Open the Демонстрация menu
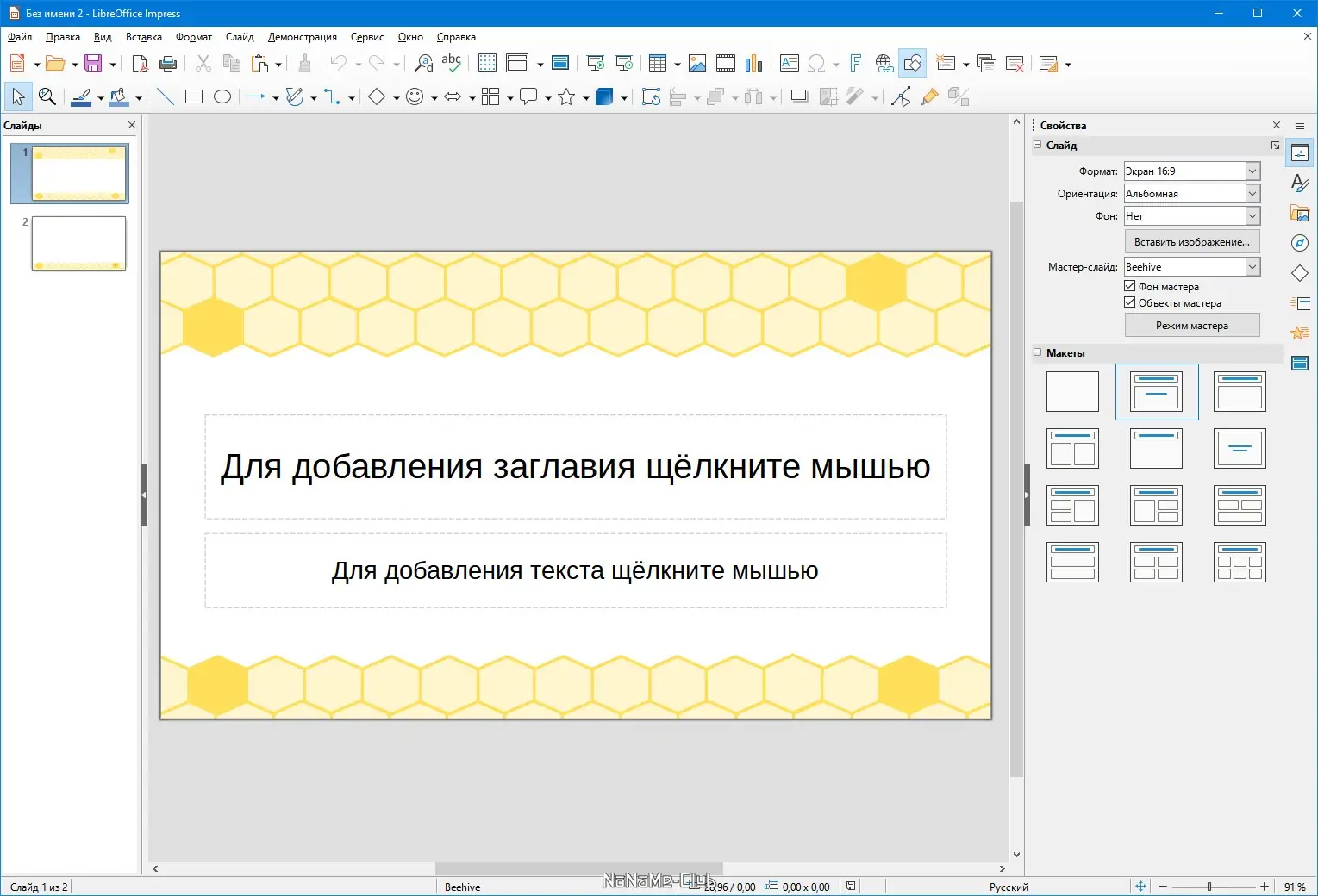 [x=302, y=37]
